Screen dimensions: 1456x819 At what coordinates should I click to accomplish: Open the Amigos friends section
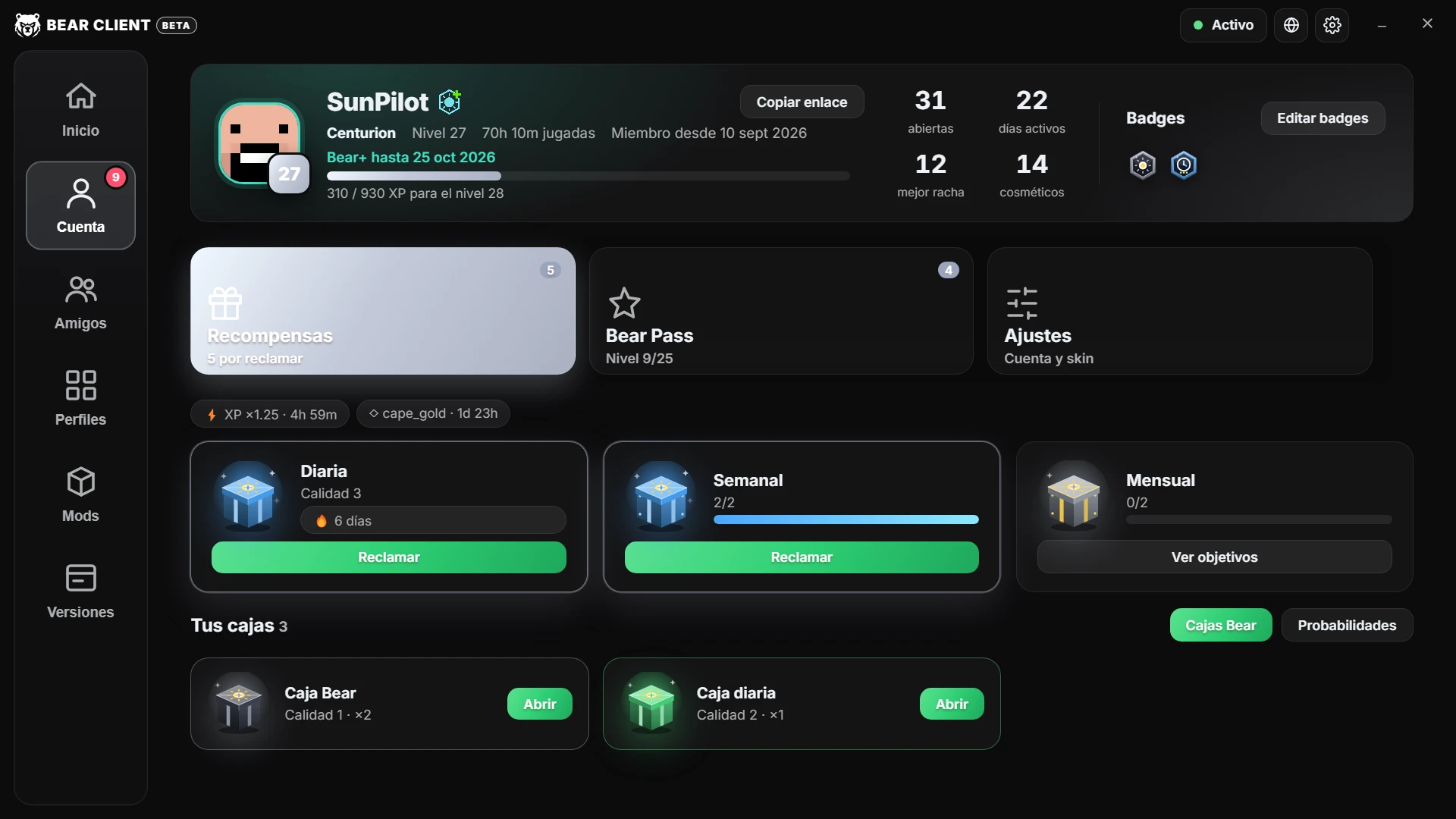pos(80,302)
